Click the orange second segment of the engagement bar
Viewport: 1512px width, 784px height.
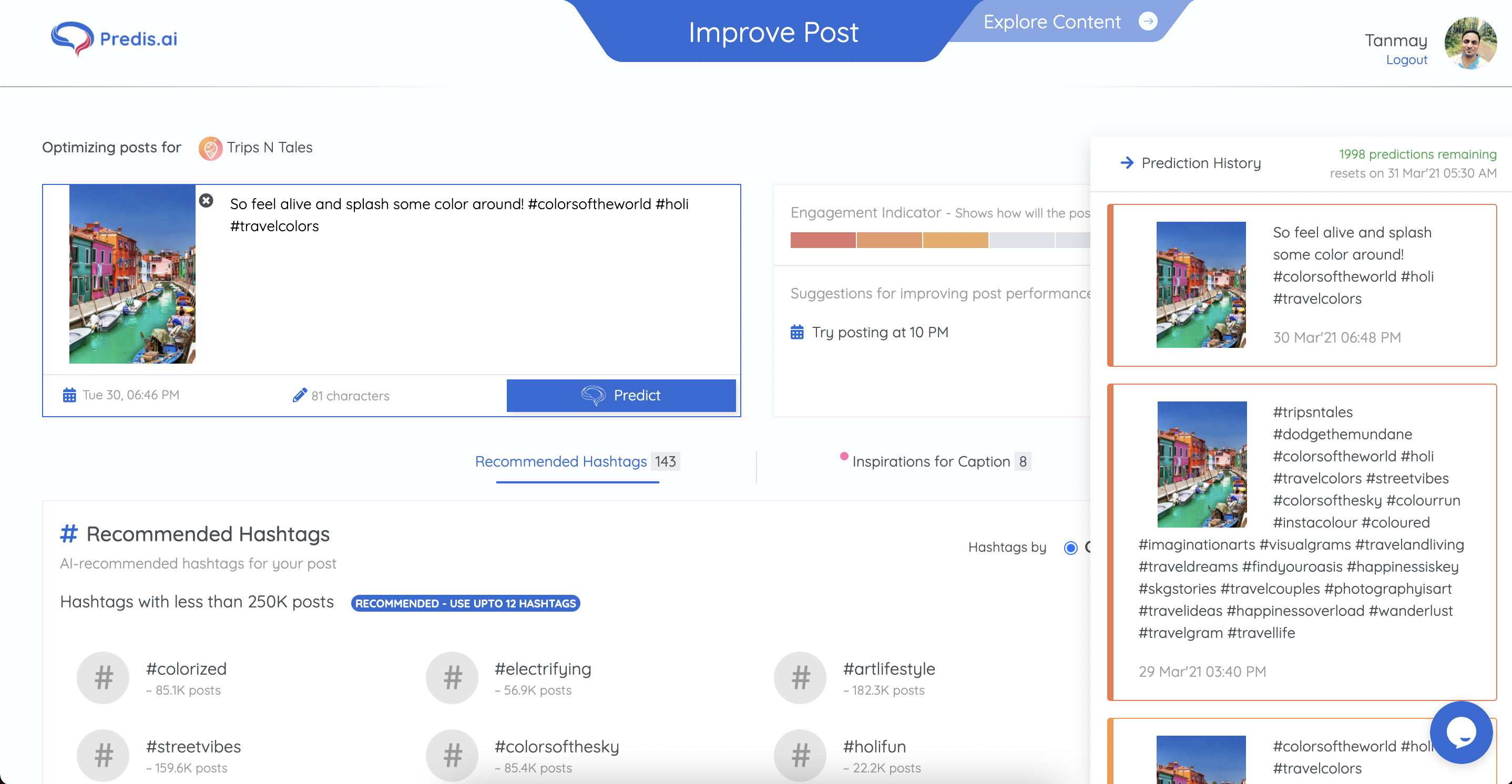click(888, 240)
